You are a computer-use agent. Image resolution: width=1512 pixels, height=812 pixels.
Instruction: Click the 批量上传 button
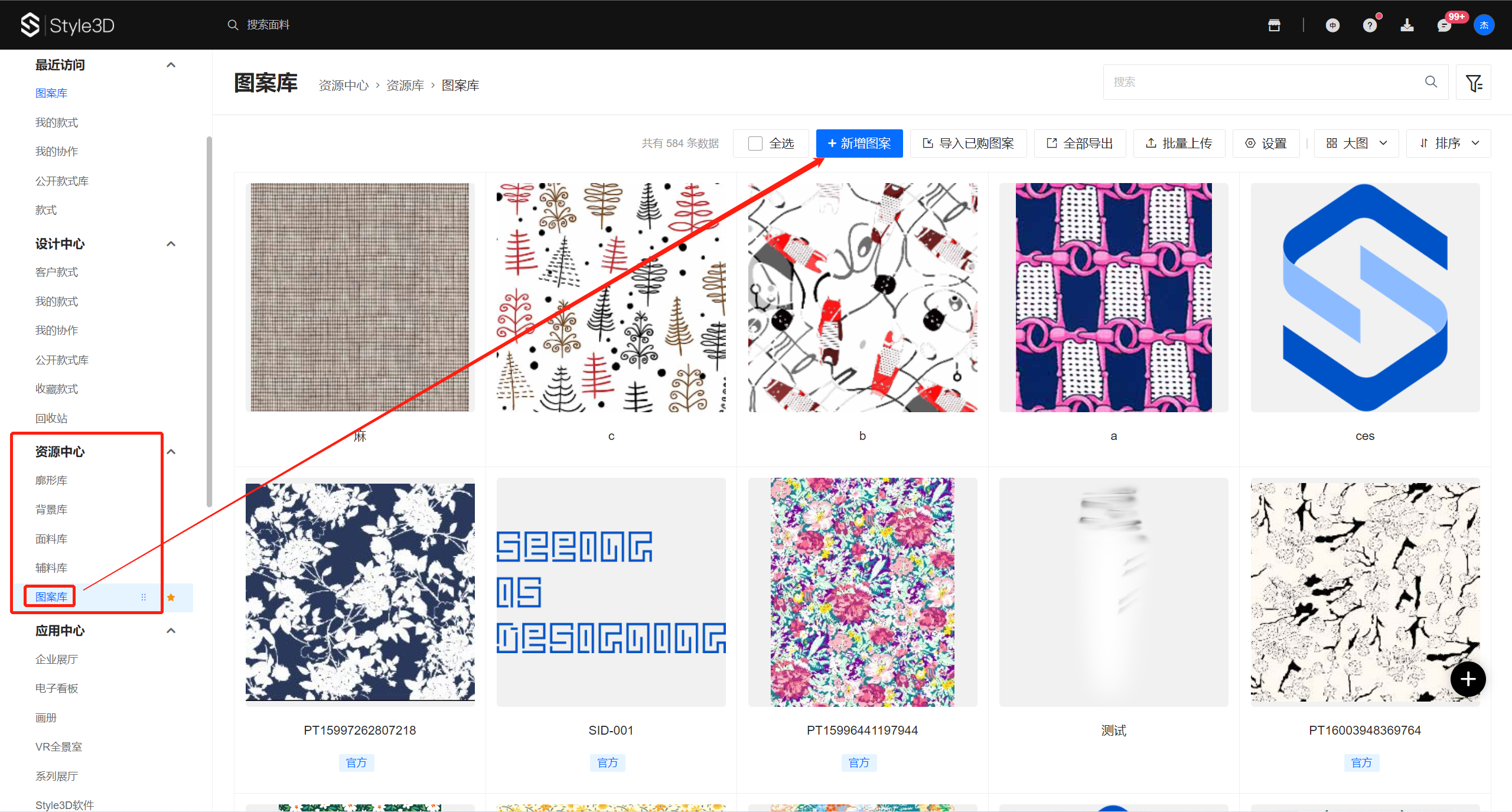tap(1179, 144)
